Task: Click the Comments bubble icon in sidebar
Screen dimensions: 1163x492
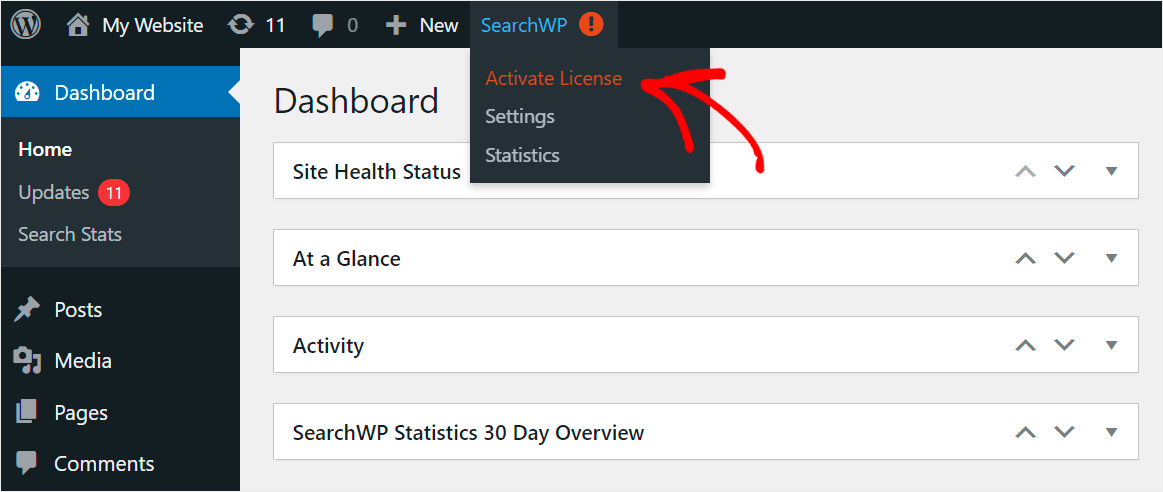Action: [27, 463]
